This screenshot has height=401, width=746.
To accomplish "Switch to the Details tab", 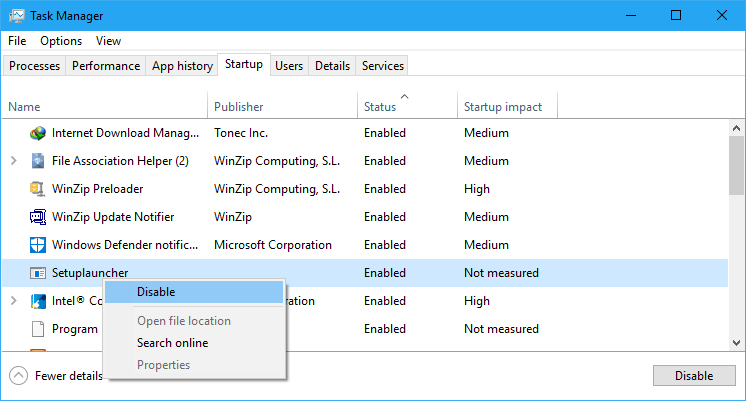I will tap(333, 66).
